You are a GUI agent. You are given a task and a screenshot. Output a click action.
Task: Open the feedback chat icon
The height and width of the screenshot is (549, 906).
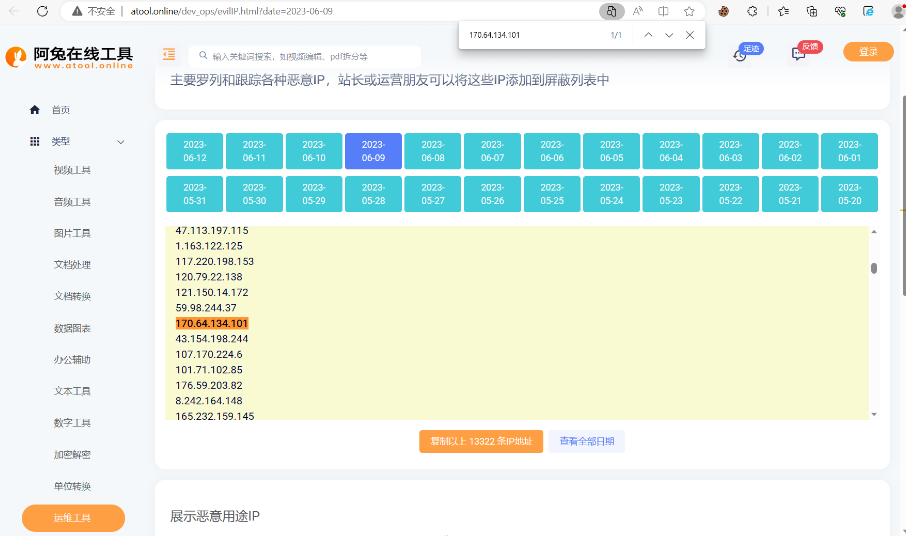point(799,54)
